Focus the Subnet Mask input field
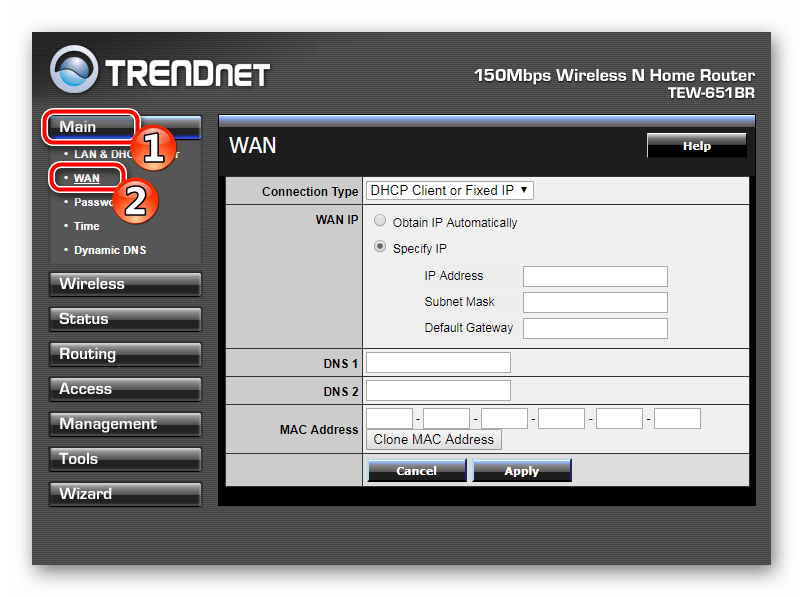The width and height of the screenshot is (803, 597). (x=595, y=302)
